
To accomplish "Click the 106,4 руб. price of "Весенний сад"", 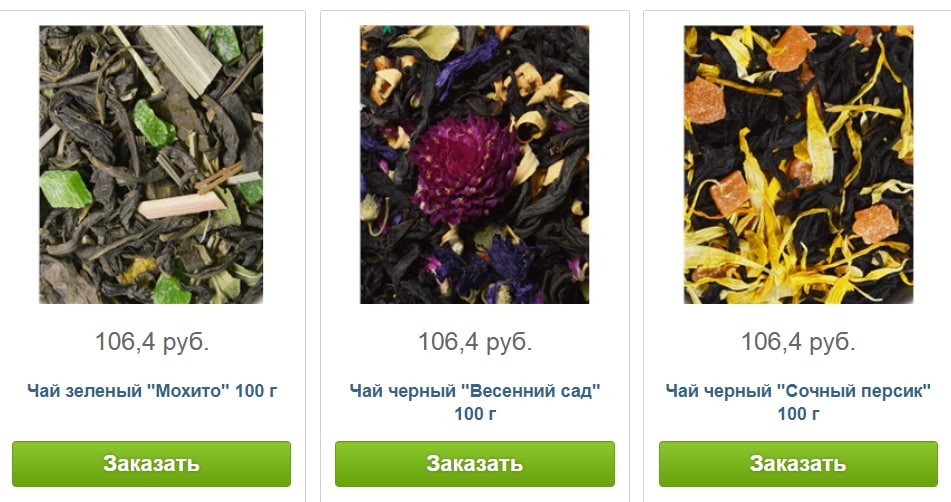I will (475, 342).
